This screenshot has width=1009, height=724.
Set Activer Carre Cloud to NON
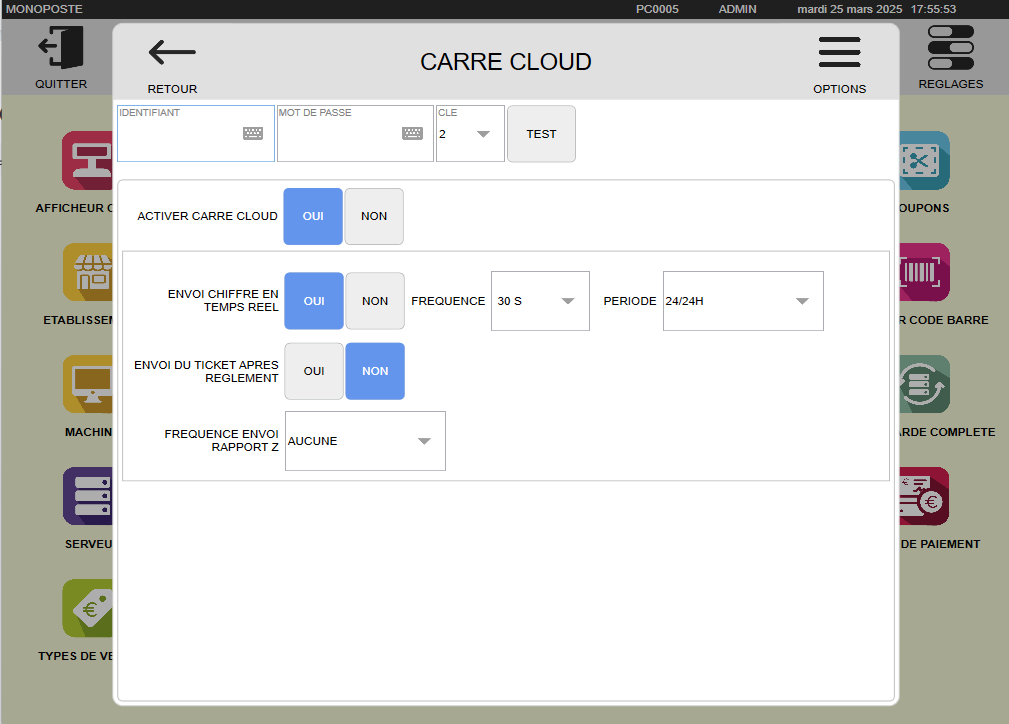coord(374,216)
